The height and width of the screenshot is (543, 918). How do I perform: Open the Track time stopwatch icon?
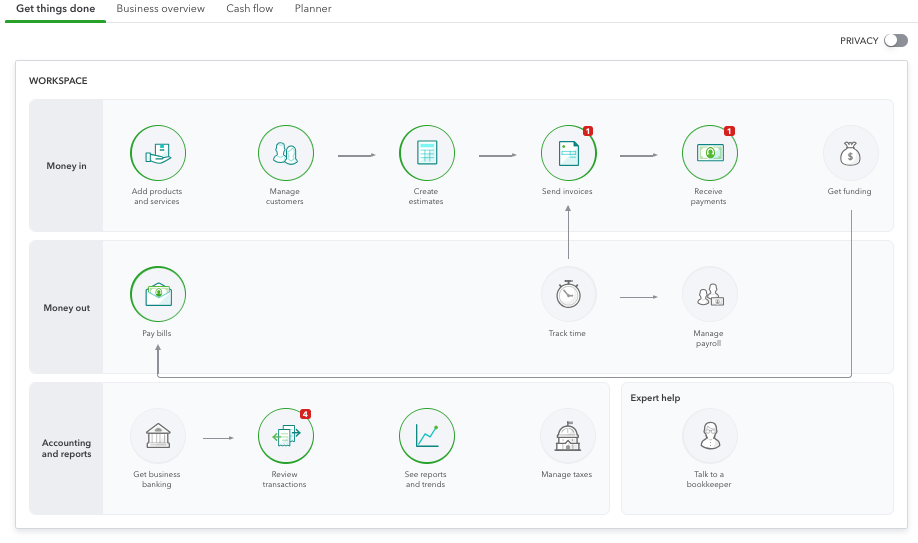568,294
